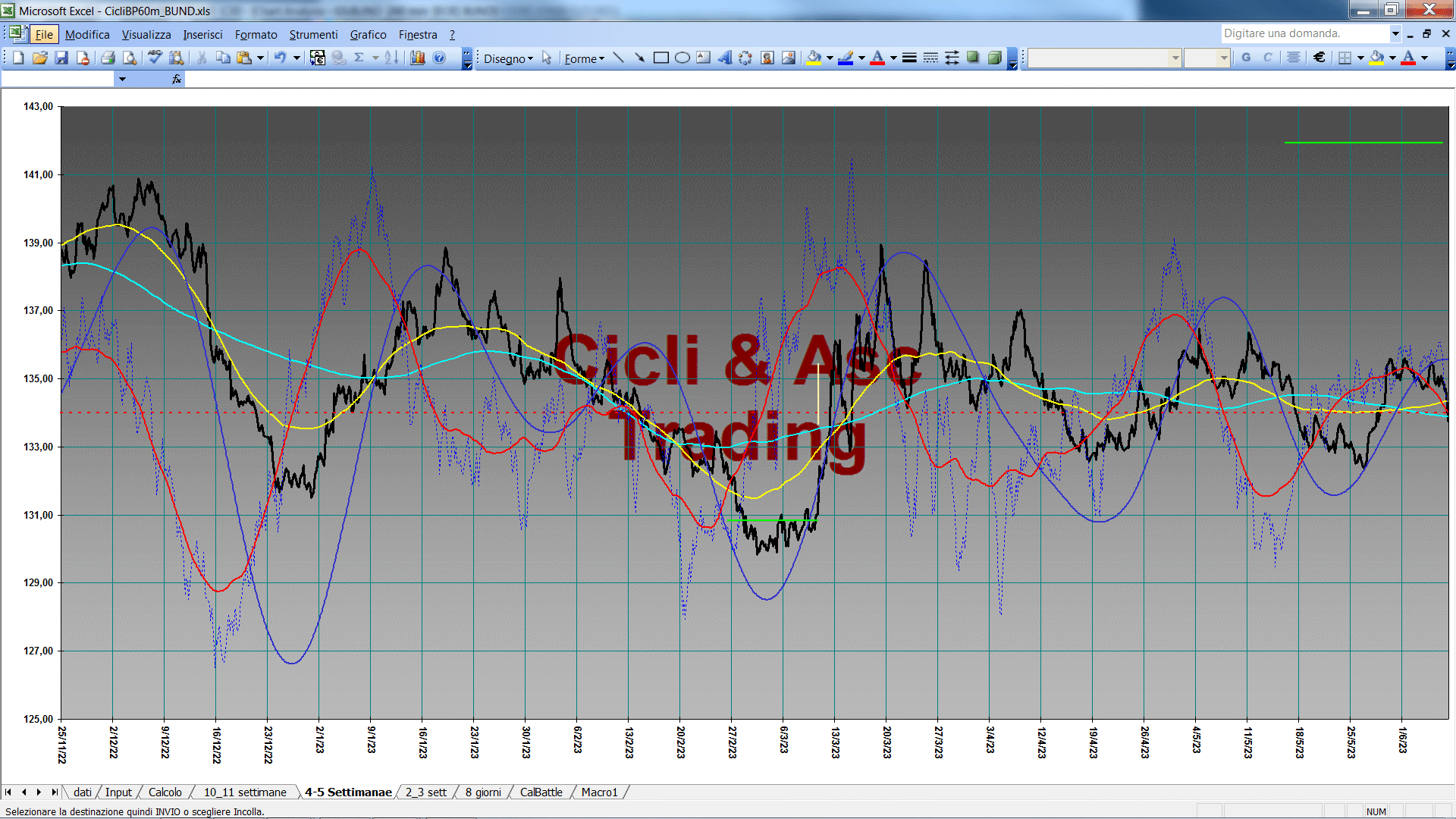This screenshot has width=1456, height=819.
Task: Click the function fx button
Action: point(177,79)
